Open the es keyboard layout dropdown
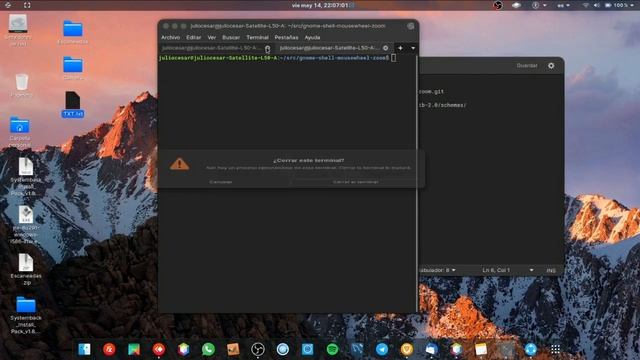The width and height of the screenshot is (640, 360). pyautogui.click(x=564, y=5)
